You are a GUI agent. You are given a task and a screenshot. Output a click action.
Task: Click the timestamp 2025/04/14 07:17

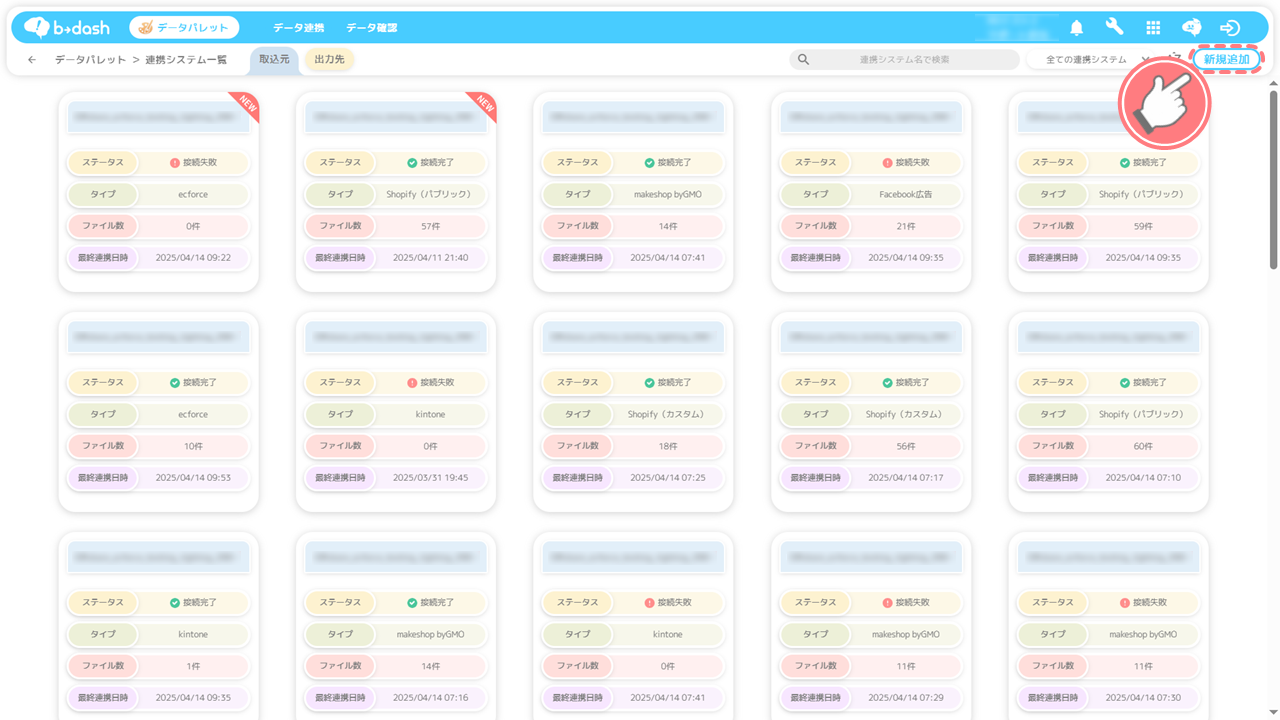[x=906, y=478]
